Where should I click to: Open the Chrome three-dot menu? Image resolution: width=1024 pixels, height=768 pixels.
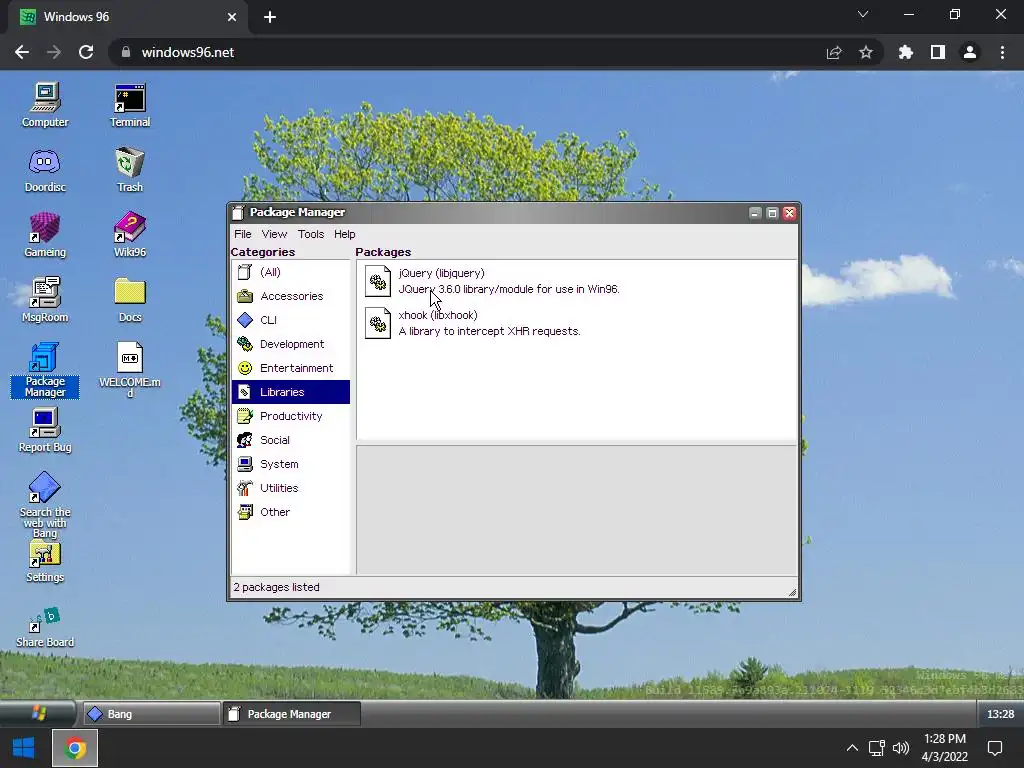pyautogui.click(x=1002, y=52)
